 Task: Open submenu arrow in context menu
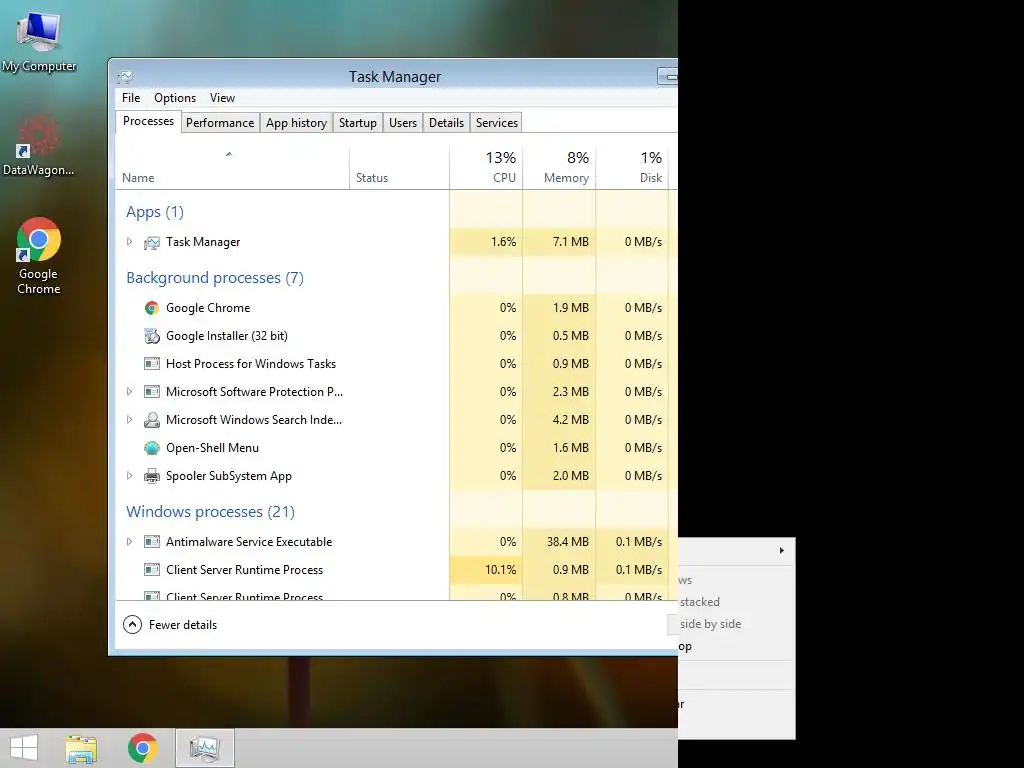pyautogui.click(x=782, y=551)
